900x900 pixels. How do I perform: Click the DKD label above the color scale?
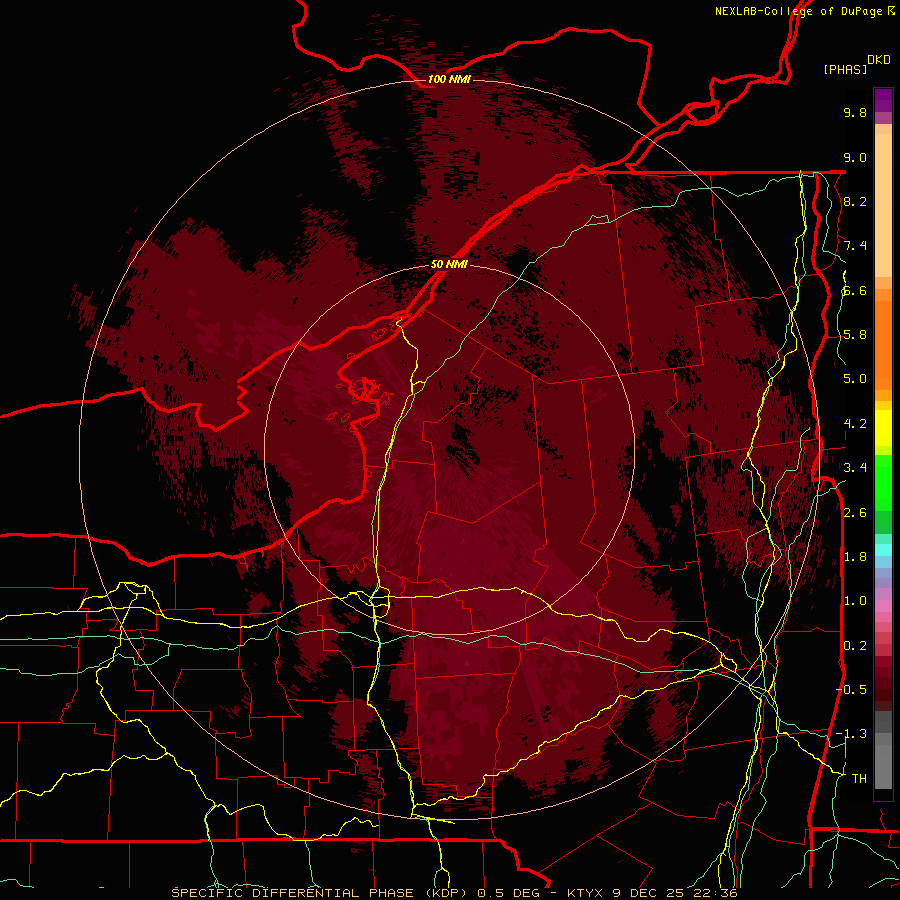click(x=879, y=60)
